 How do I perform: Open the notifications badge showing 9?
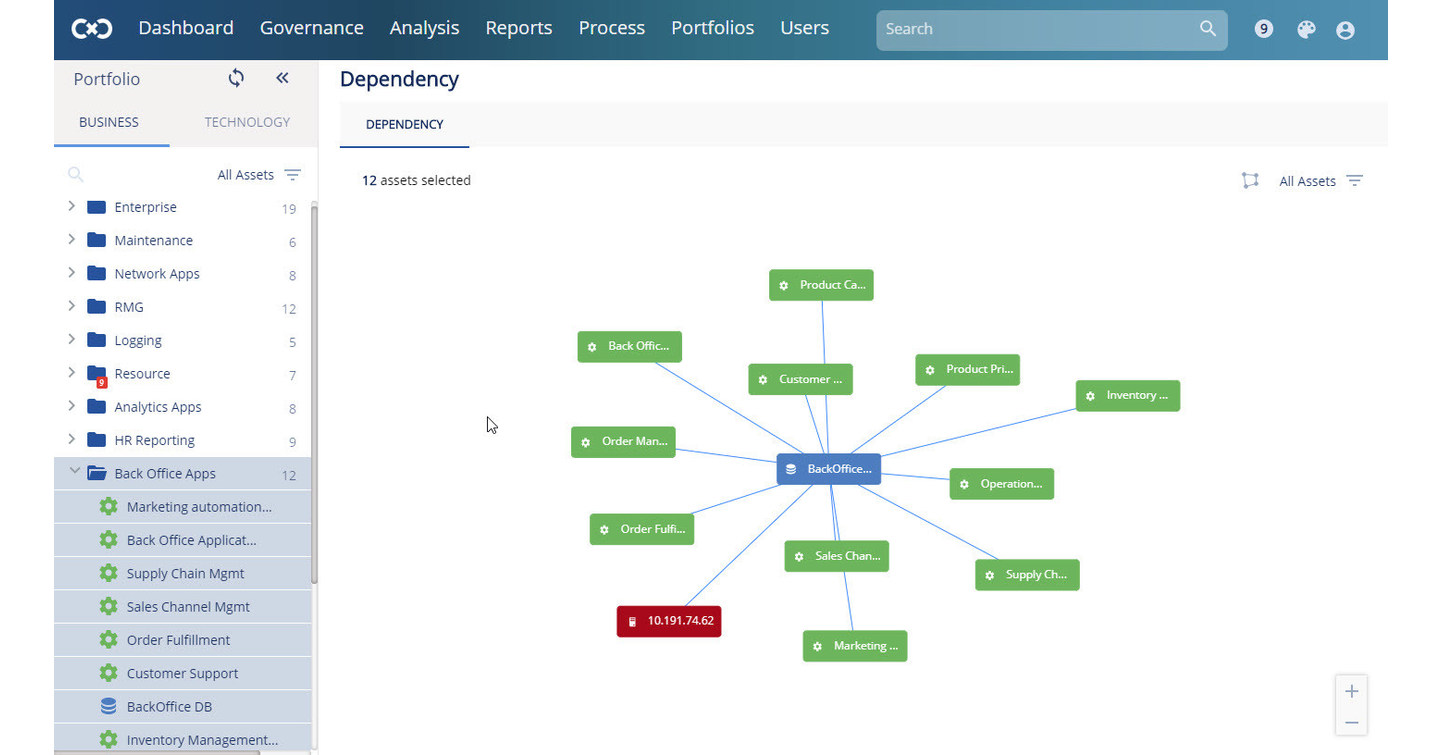(x=1264, y=29)
